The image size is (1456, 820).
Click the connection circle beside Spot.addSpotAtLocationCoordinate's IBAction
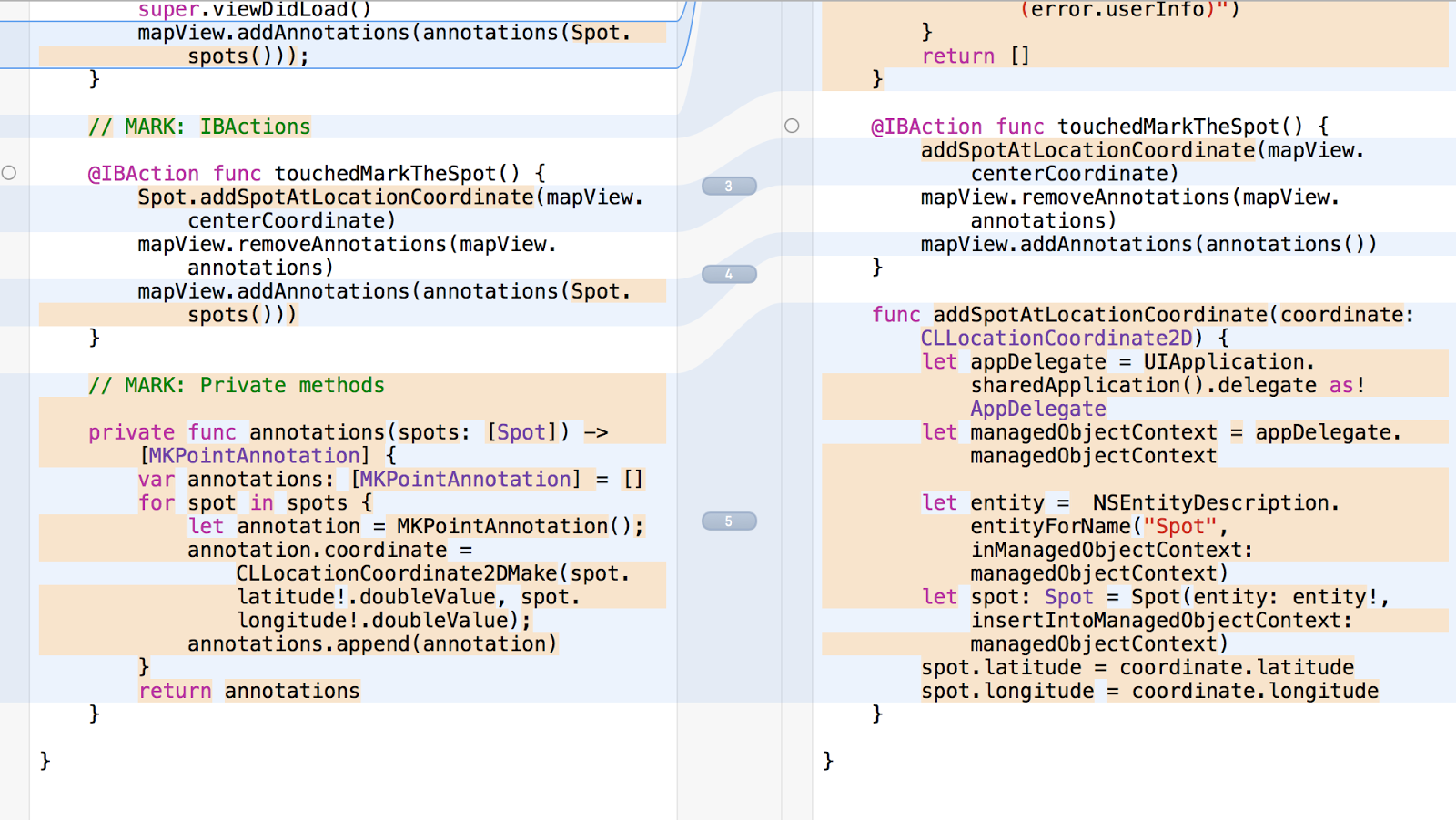click(9, 173)
